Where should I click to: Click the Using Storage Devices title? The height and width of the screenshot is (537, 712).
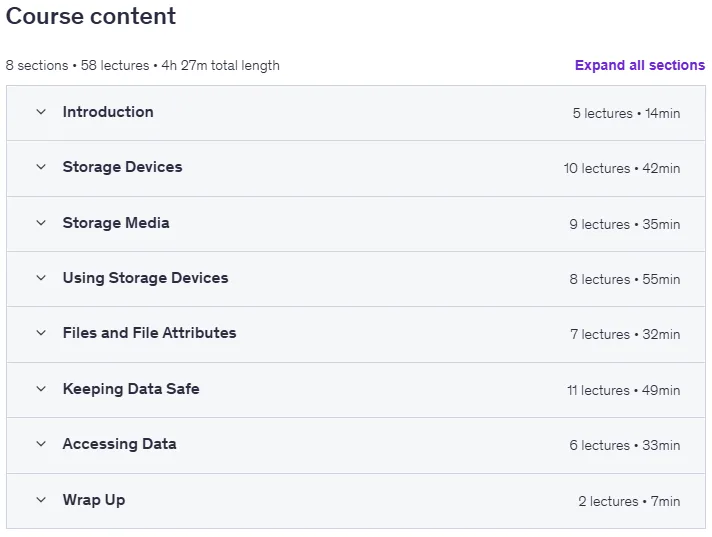coord(145,278)
